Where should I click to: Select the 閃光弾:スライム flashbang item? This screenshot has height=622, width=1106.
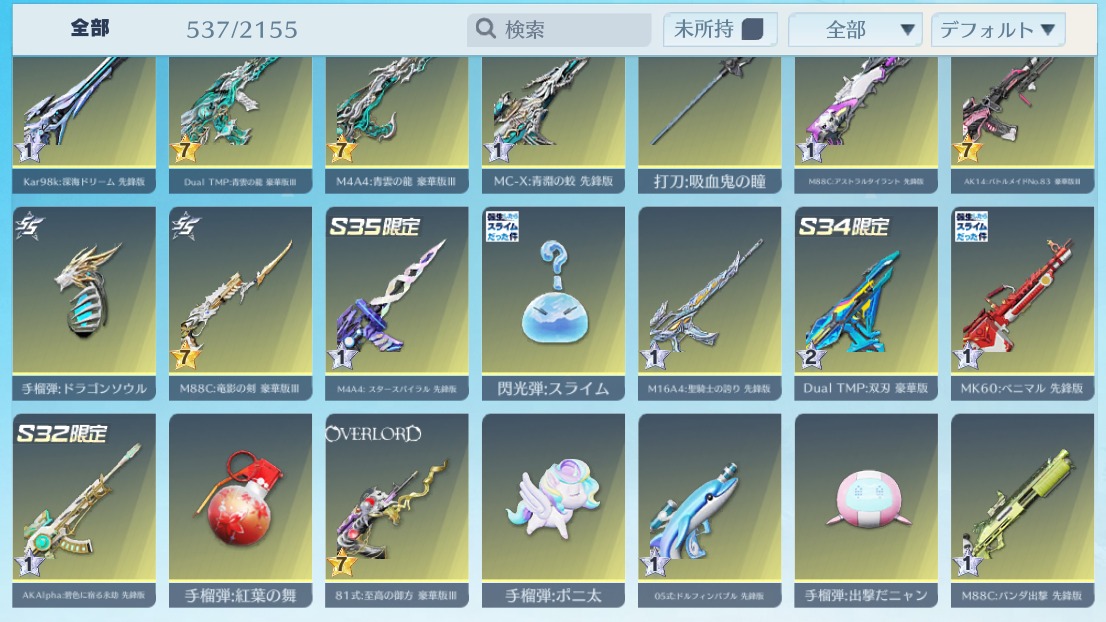coord(553,303)
